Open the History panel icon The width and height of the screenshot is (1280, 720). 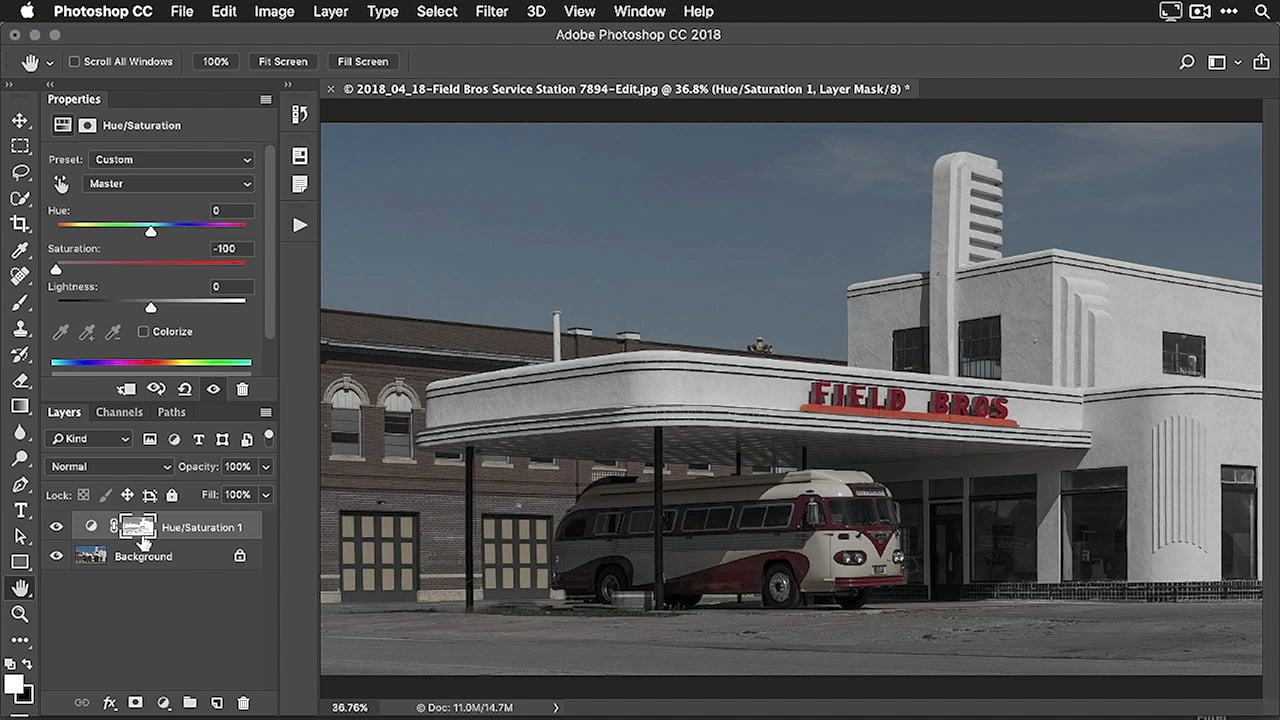[300, 114]
